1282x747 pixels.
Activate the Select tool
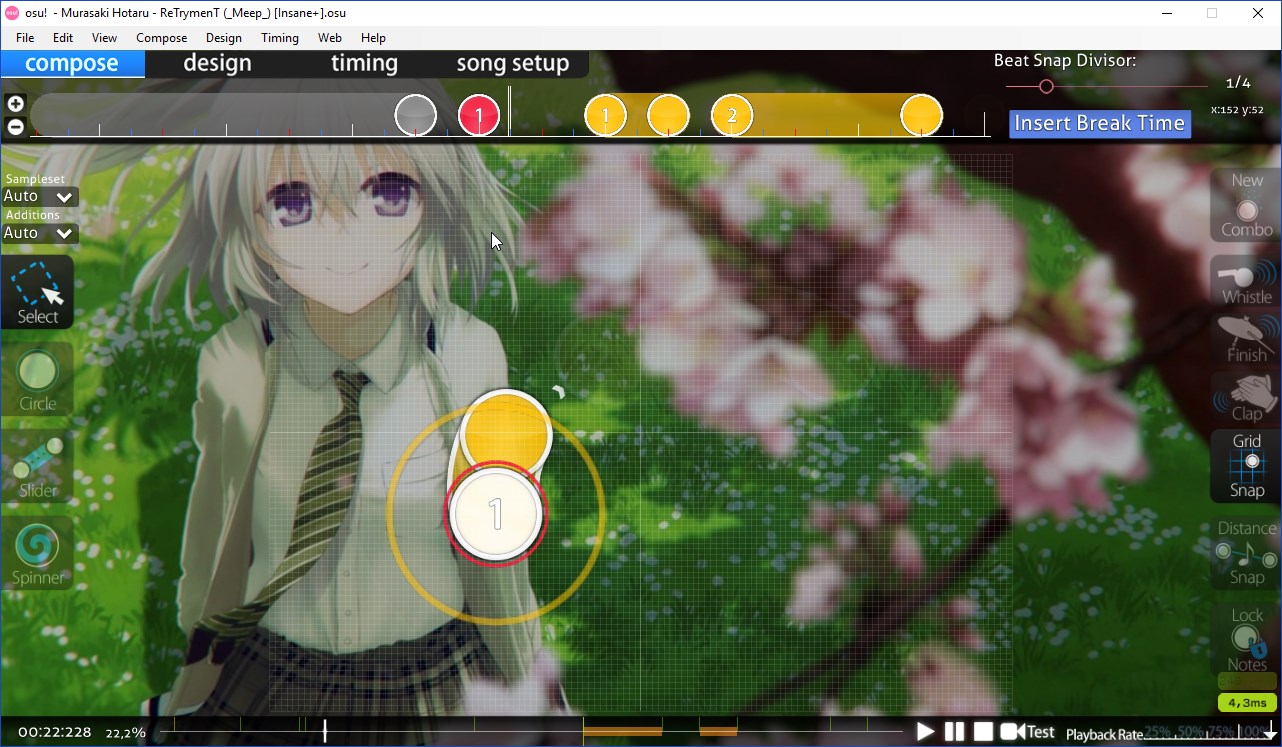tap(37, 292)
